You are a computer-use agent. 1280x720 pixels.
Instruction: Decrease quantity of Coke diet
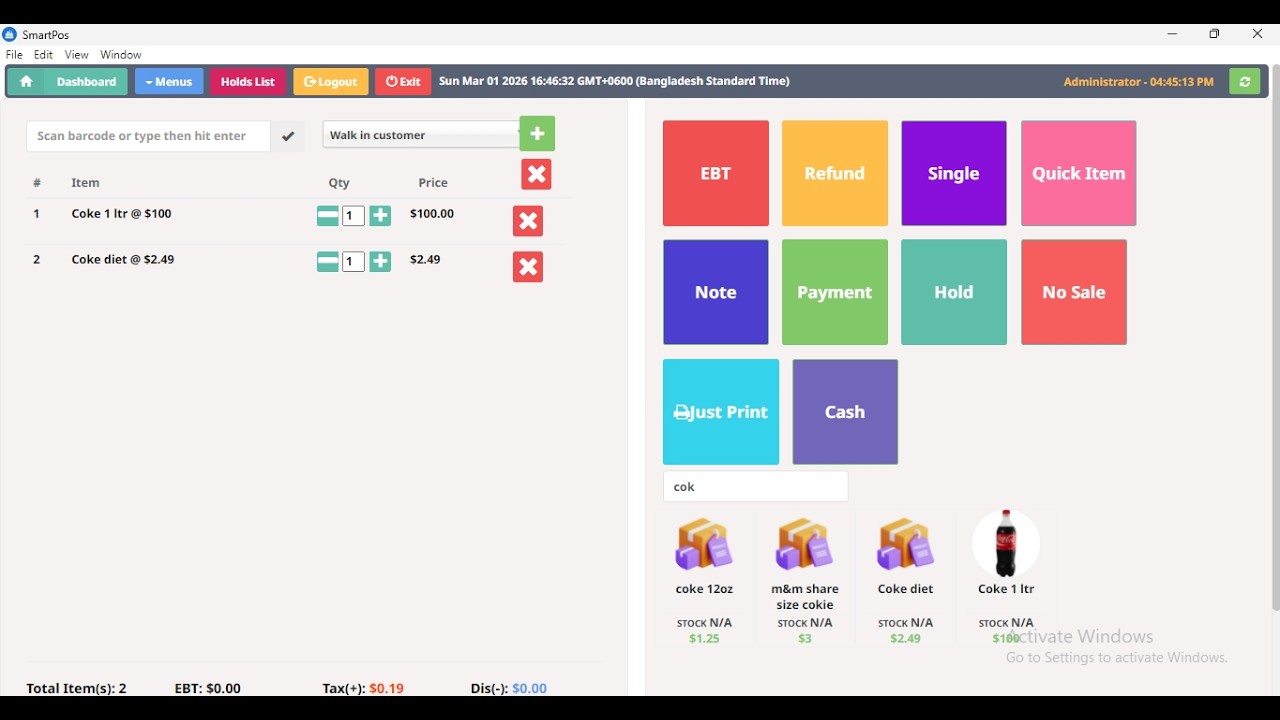pos(327,262)
